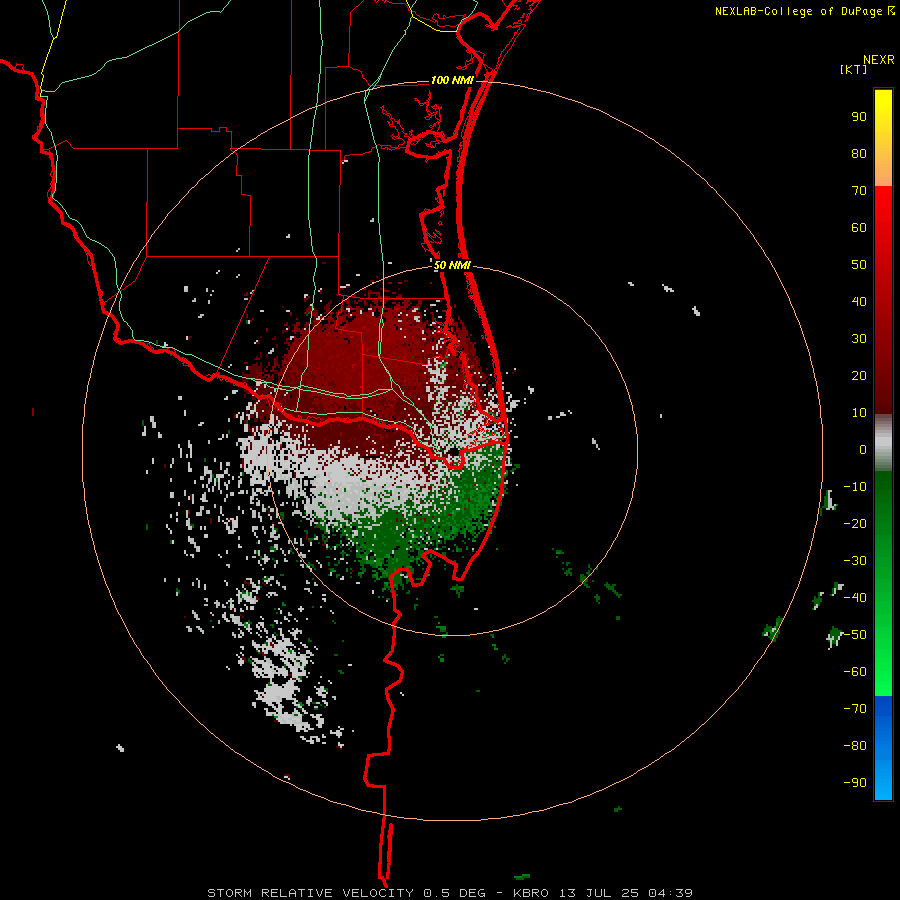Click the KBRO radar site dot at map center
Viewport: 900px width, 900px height.
pyautogui.click(x=453, y=452)
